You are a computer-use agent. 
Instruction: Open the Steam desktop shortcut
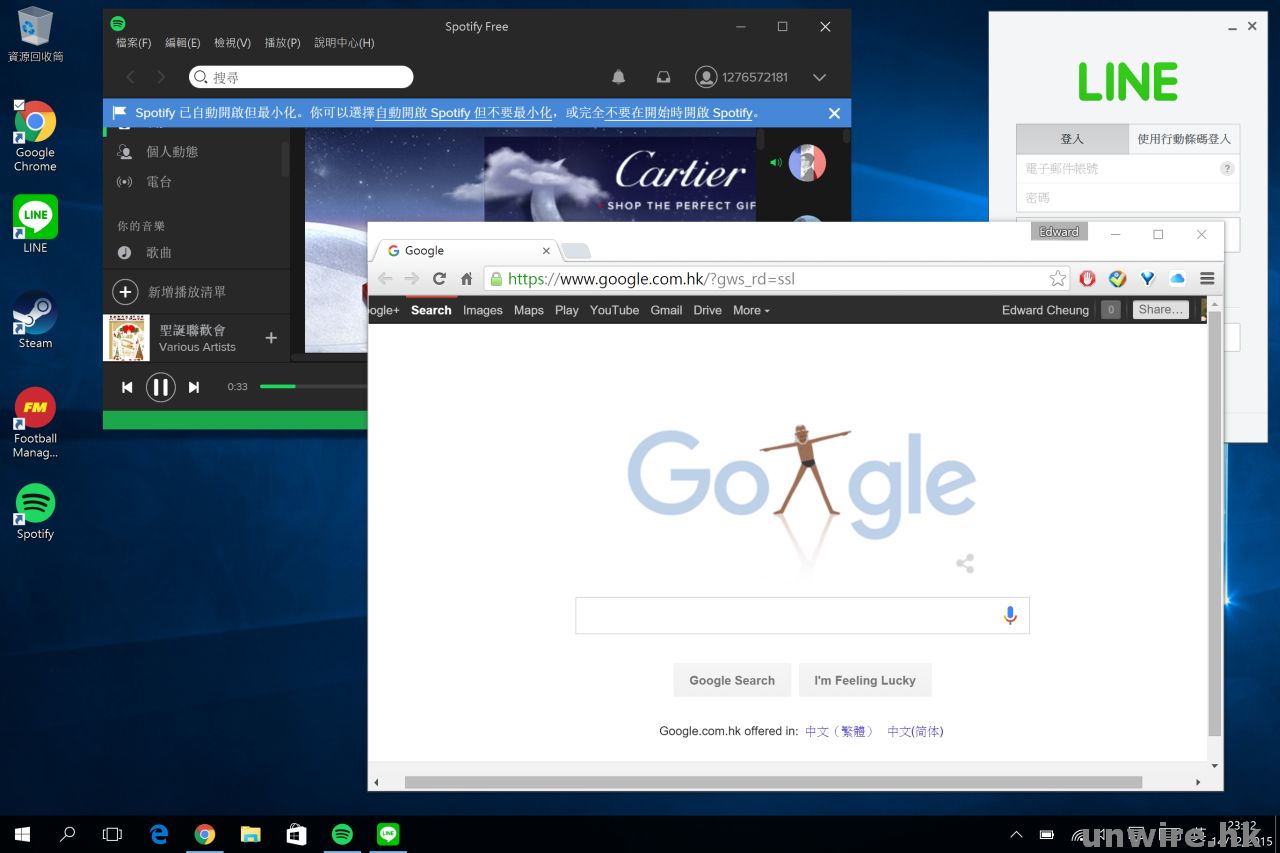click(35, 320)
